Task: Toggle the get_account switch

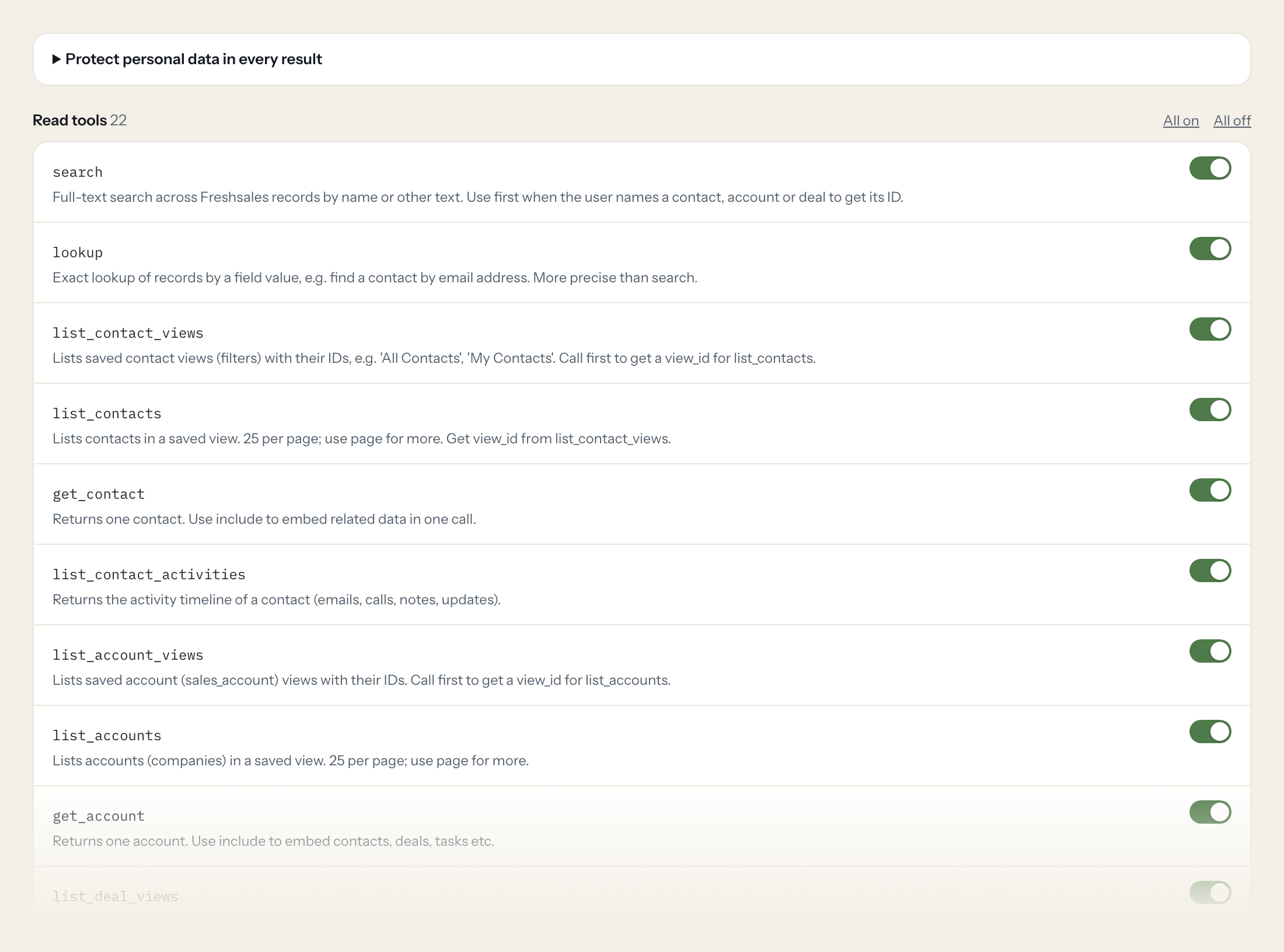Action: (1210, 812)
